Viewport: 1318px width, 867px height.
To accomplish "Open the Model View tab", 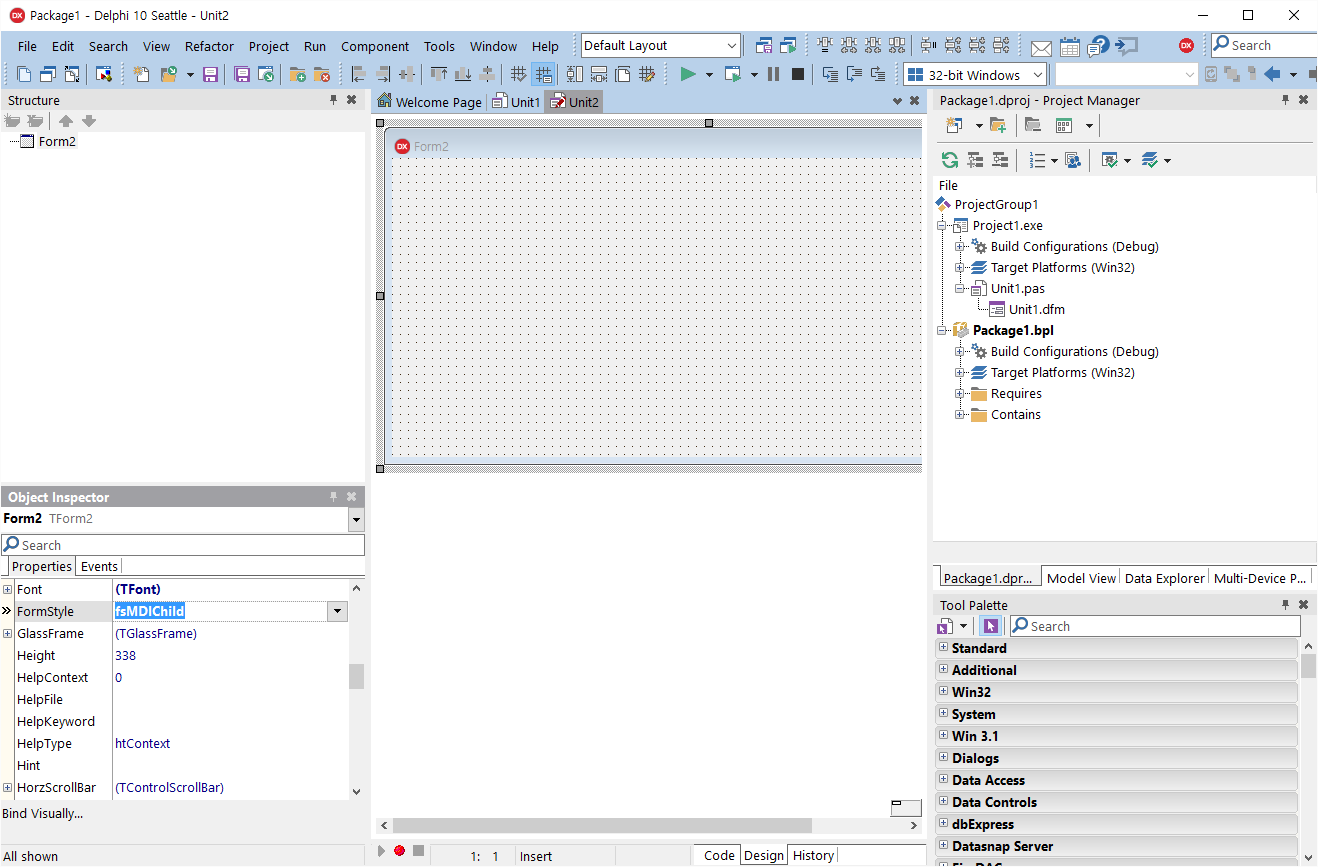I will coord(1081,578).
